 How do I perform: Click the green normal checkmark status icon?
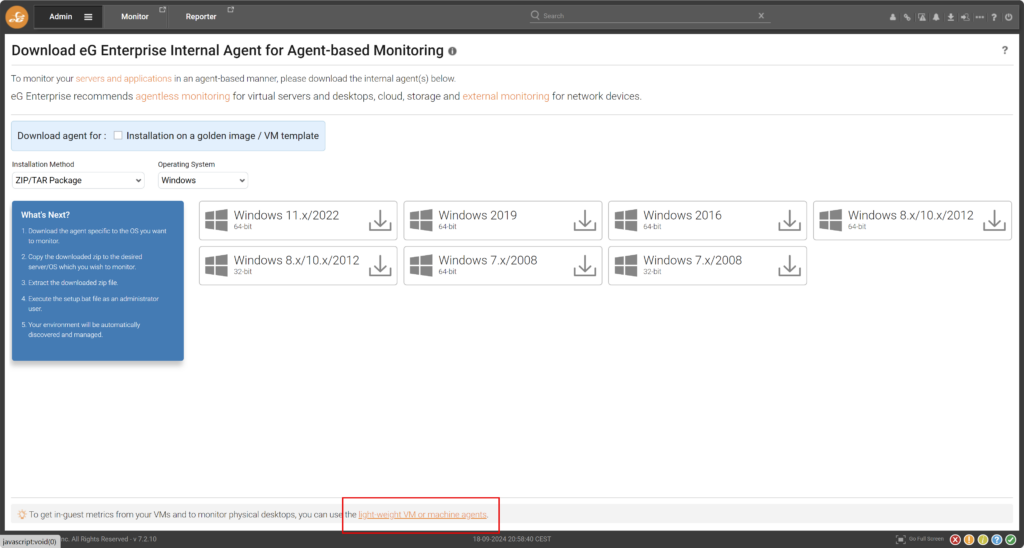(x=1010, y=540)
